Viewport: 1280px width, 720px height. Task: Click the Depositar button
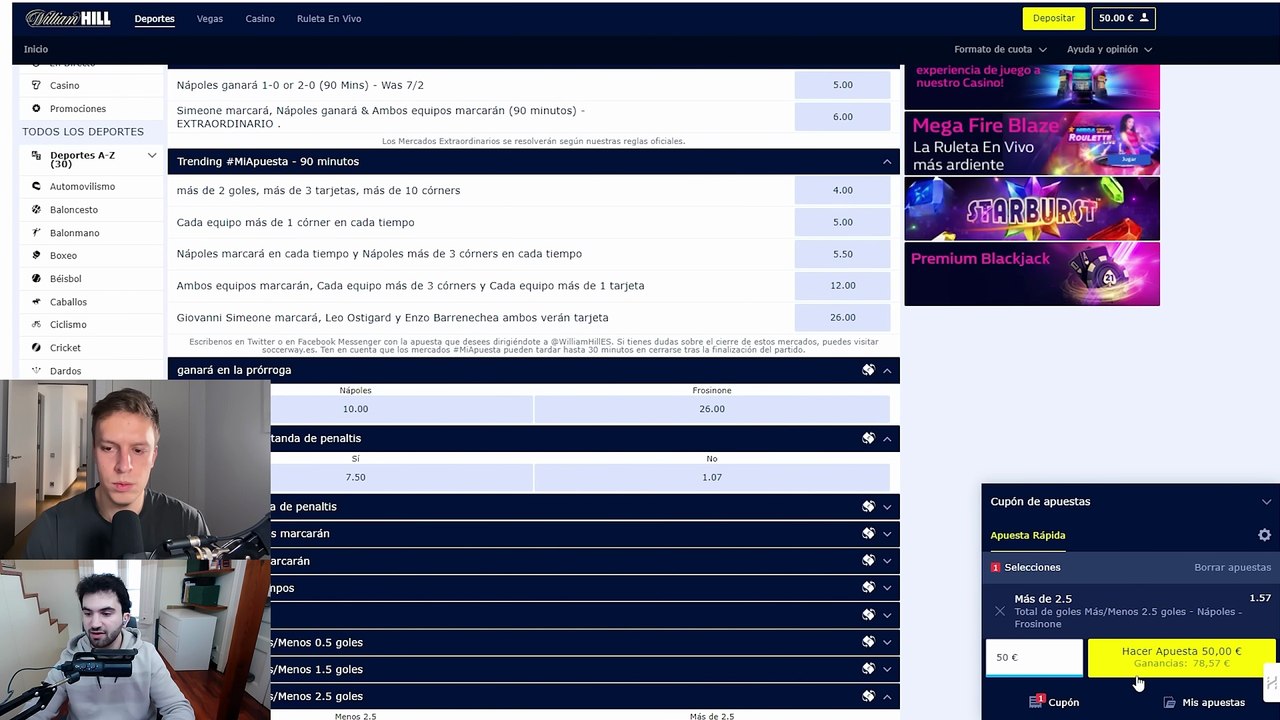[x=1054, y=18]
